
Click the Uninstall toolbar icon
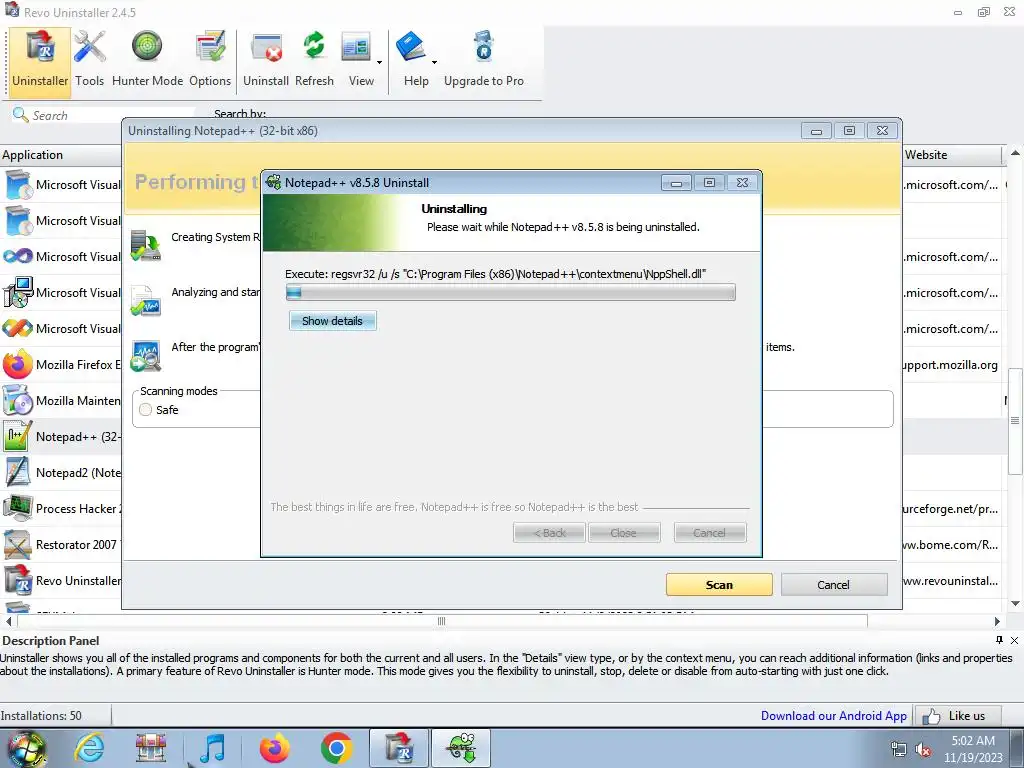pyautogui.click(x=266, y=49)
